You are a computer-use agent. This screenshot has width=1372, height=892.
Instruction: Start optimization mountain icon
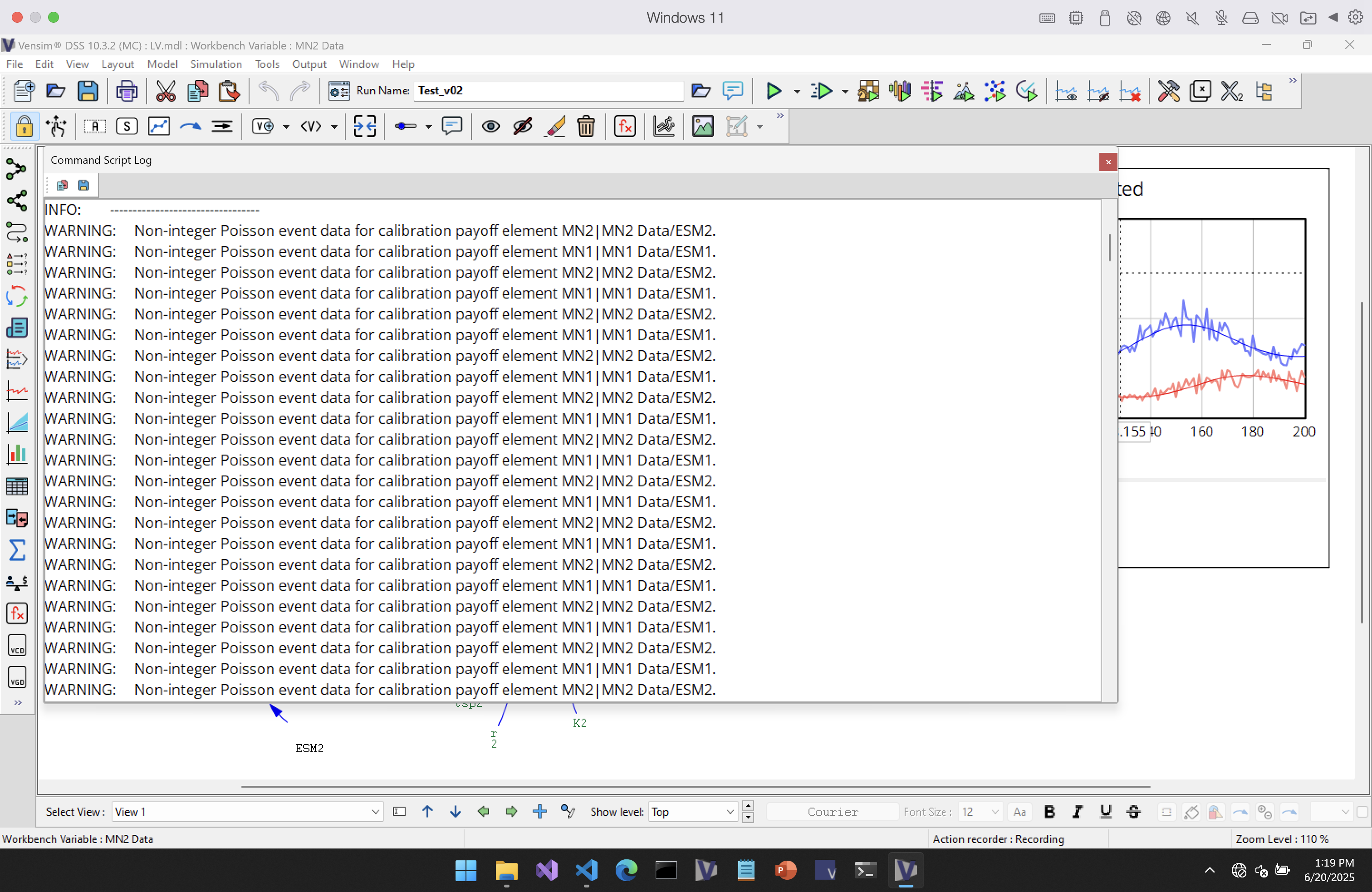[963, 91]
